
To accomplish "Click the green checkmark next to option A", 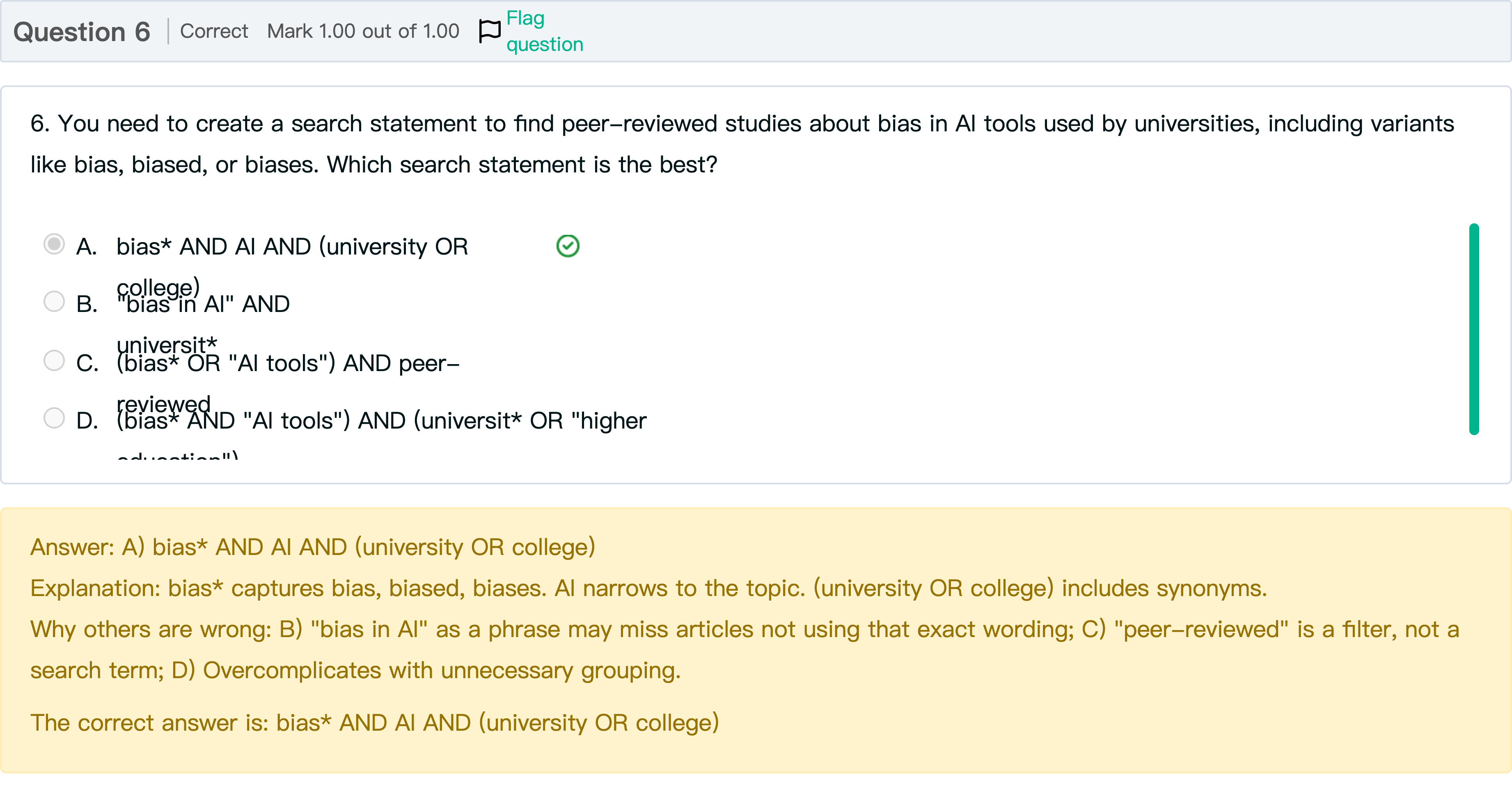I will [568, 246].
